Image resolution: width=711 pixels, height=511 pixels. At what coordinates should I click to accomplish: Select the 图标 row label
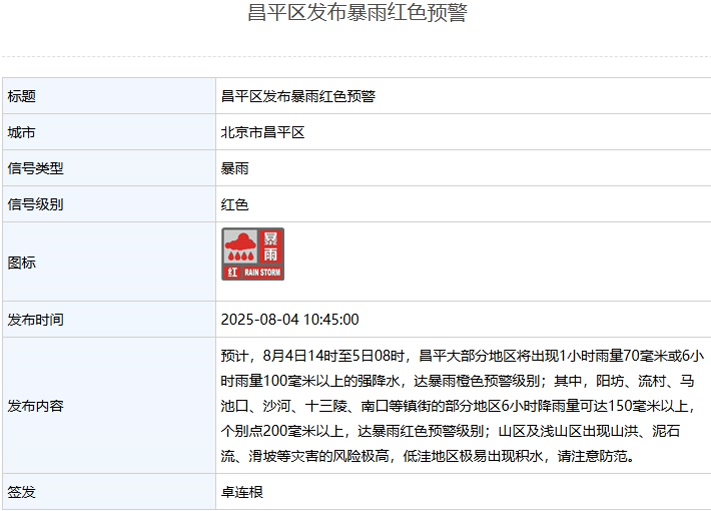click(22, 263)
